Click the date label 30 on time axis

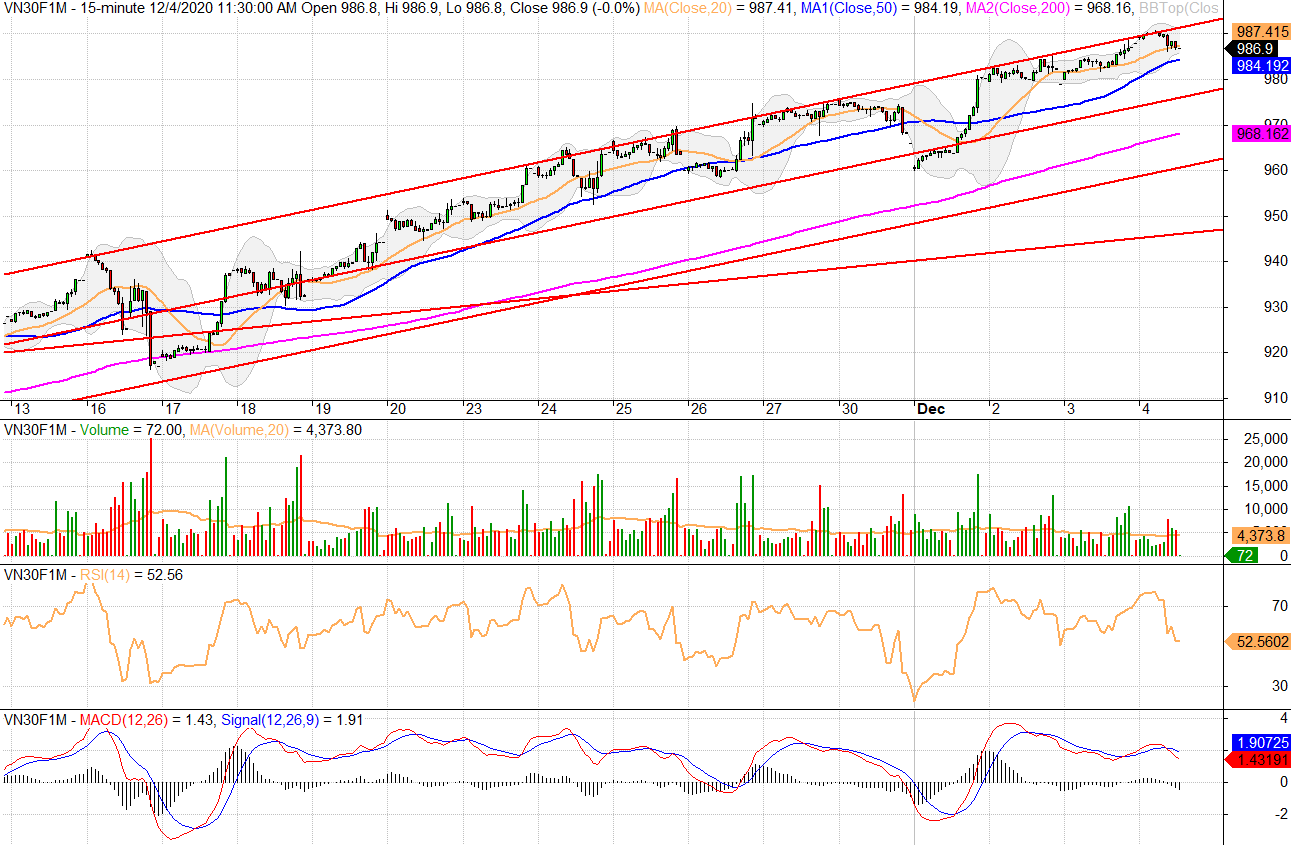coord(849,409)
